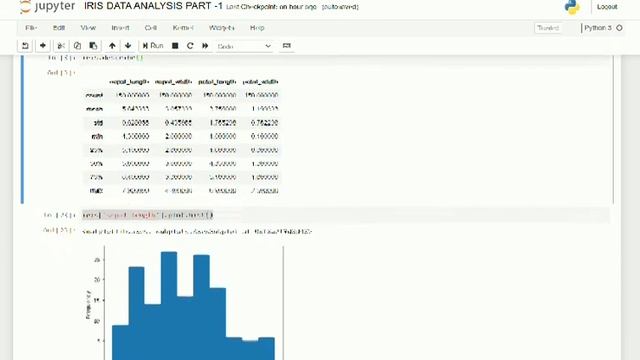Click the Logout button
Image resolution: width=640 pixels, height=360 pixels.
(x=607, y=7)
